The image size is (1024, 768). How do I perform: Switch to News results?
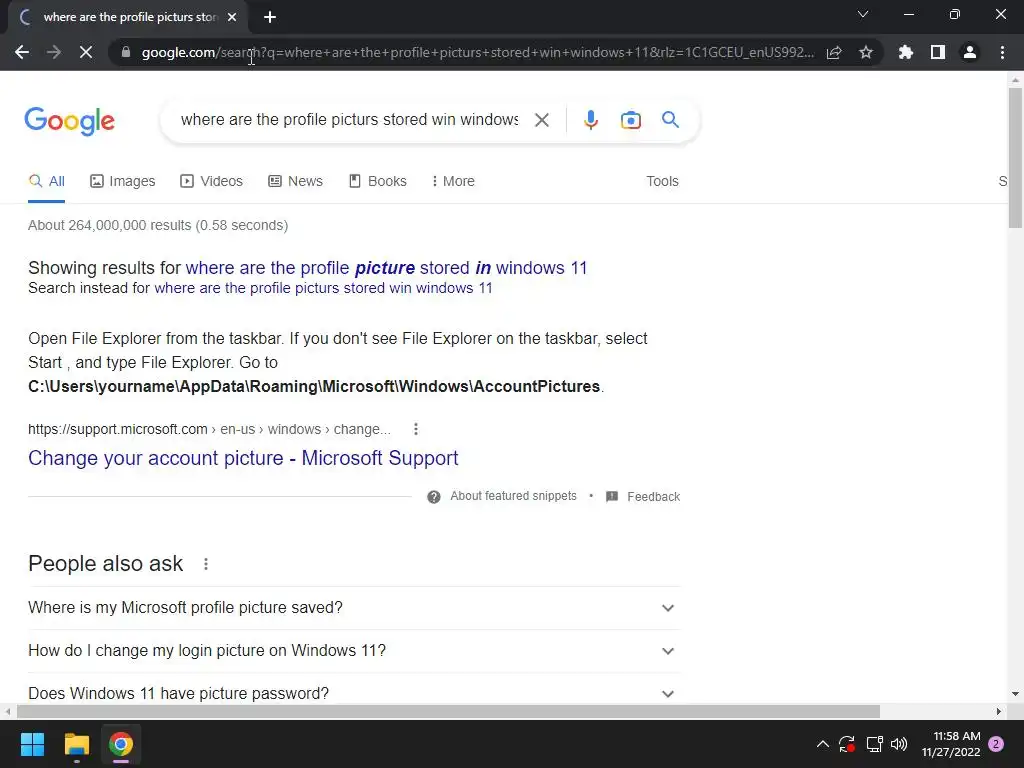click(x=295, y=181)
